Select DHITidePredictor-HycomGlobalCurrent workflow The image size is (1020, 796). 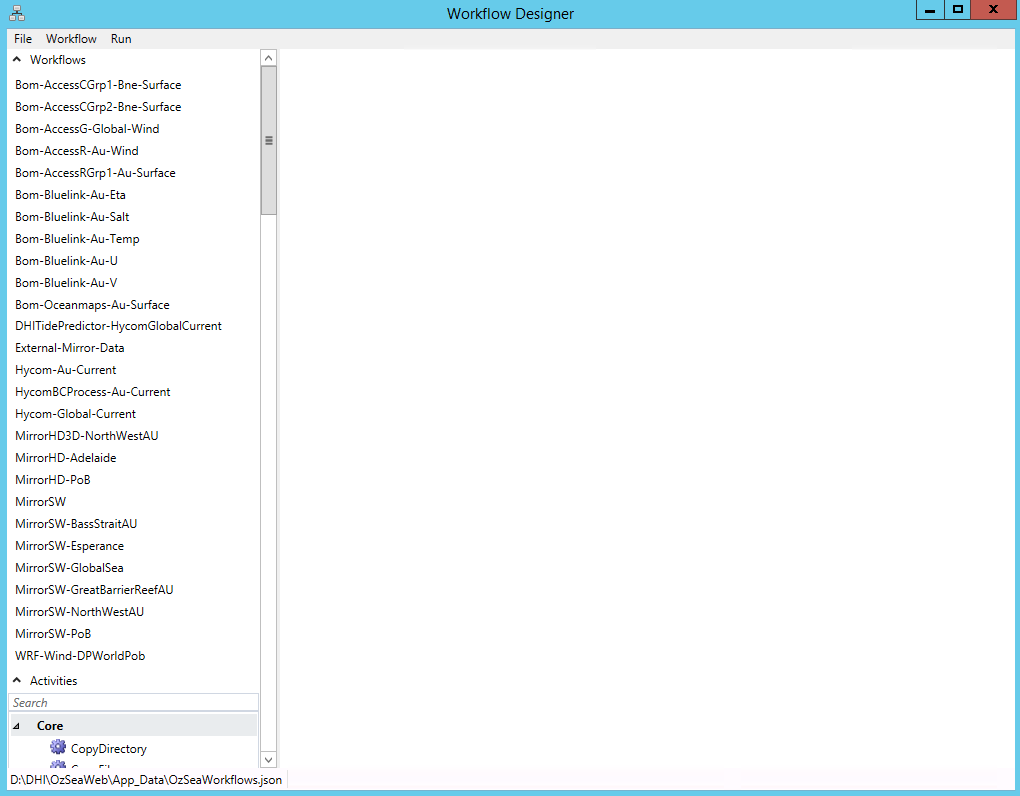tap(118, 326)
